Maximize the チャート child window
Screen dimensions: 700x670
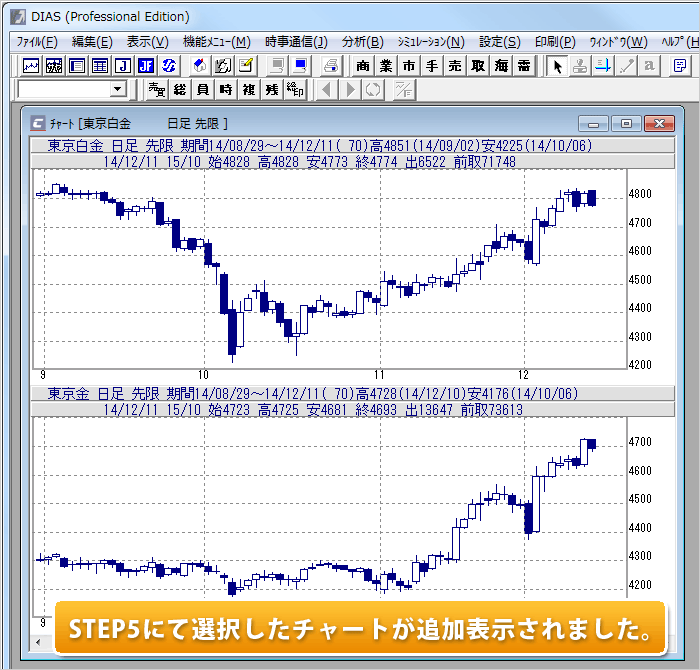click(x=627, y=123)
